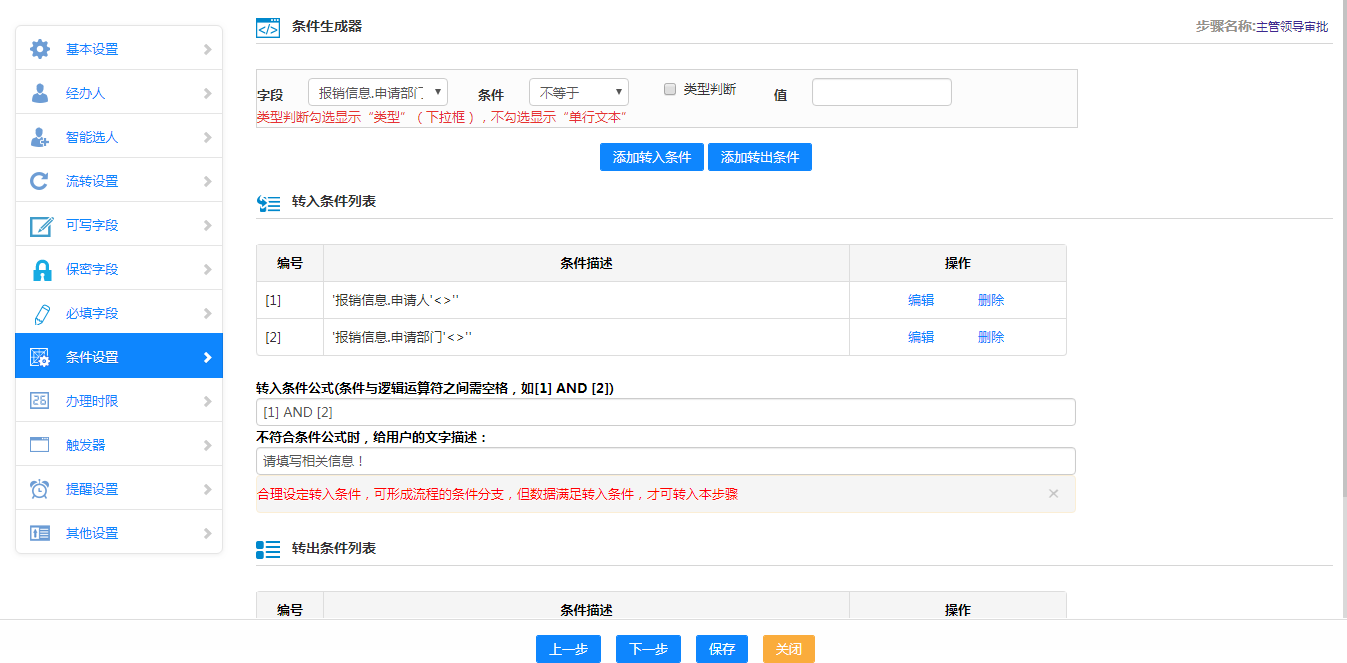The height and width of the screenshot is (663, 1347).
Task: Click the refresh icon beside 流转设置
Action: point(40,181)
